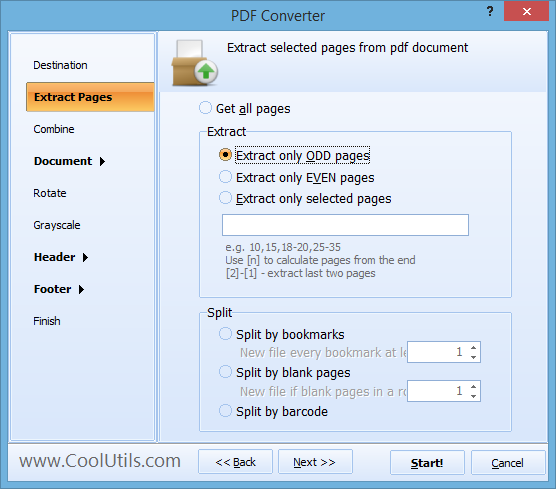Increase blank pages count with up arrow
The height and width of the screenshot is (489, 556).
pos(473,387)
